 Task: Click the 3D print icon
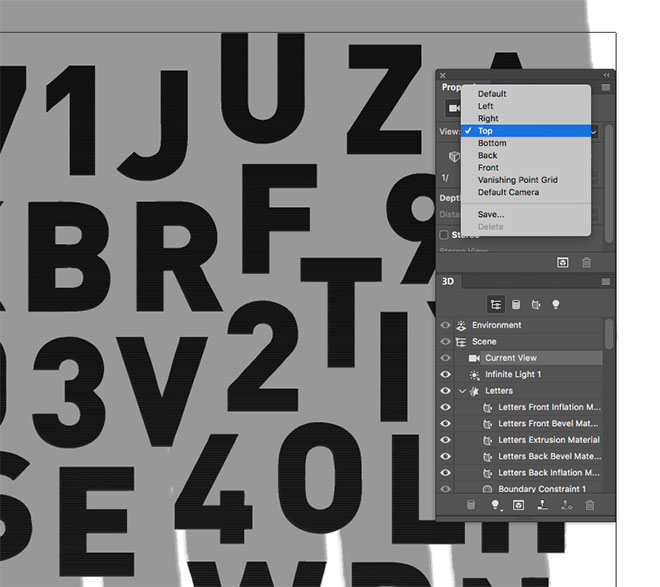(x=543, y=504)
